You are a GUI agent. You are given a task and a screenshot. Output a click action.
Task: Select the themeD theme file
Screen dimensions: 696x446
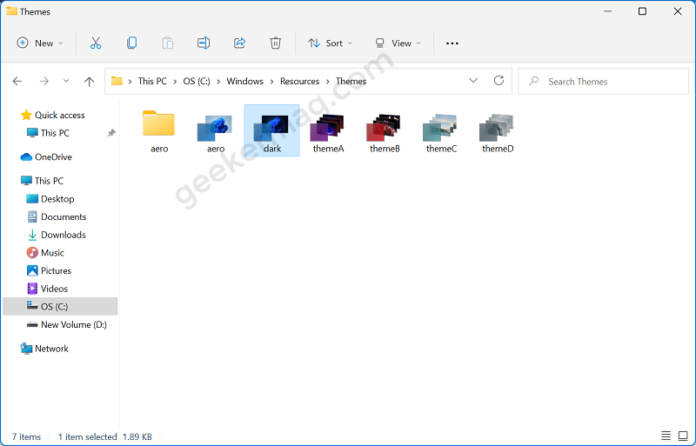click(x=498, y=133)
